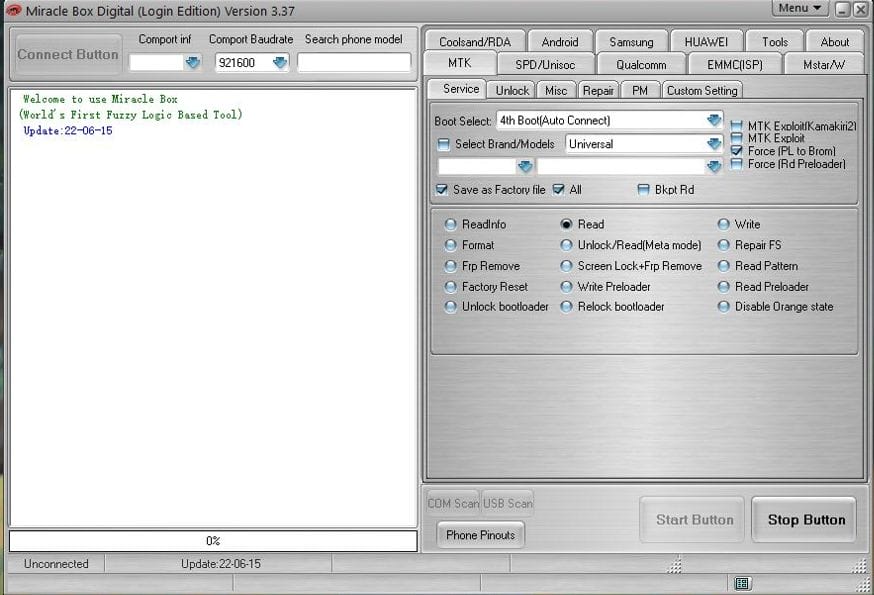Select Disable Orange state option
Image resolution: width=874 pixels, height=595 pixels.
pyautogui.click(x=722, y=307)
